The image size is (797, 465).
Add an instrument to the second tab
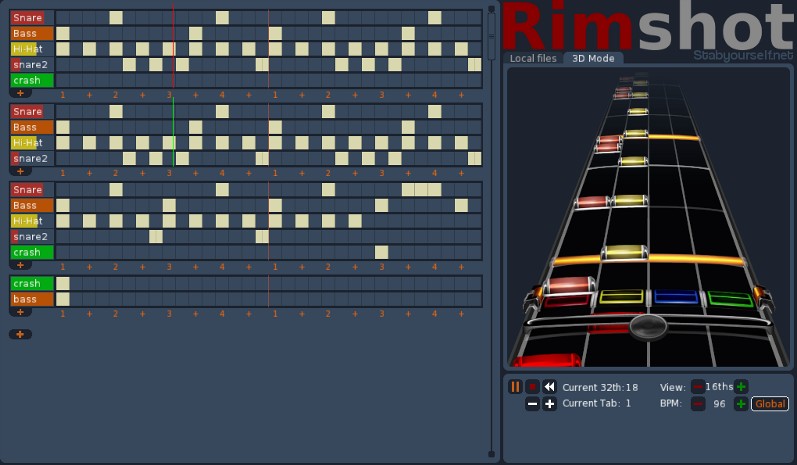point(20,171)
